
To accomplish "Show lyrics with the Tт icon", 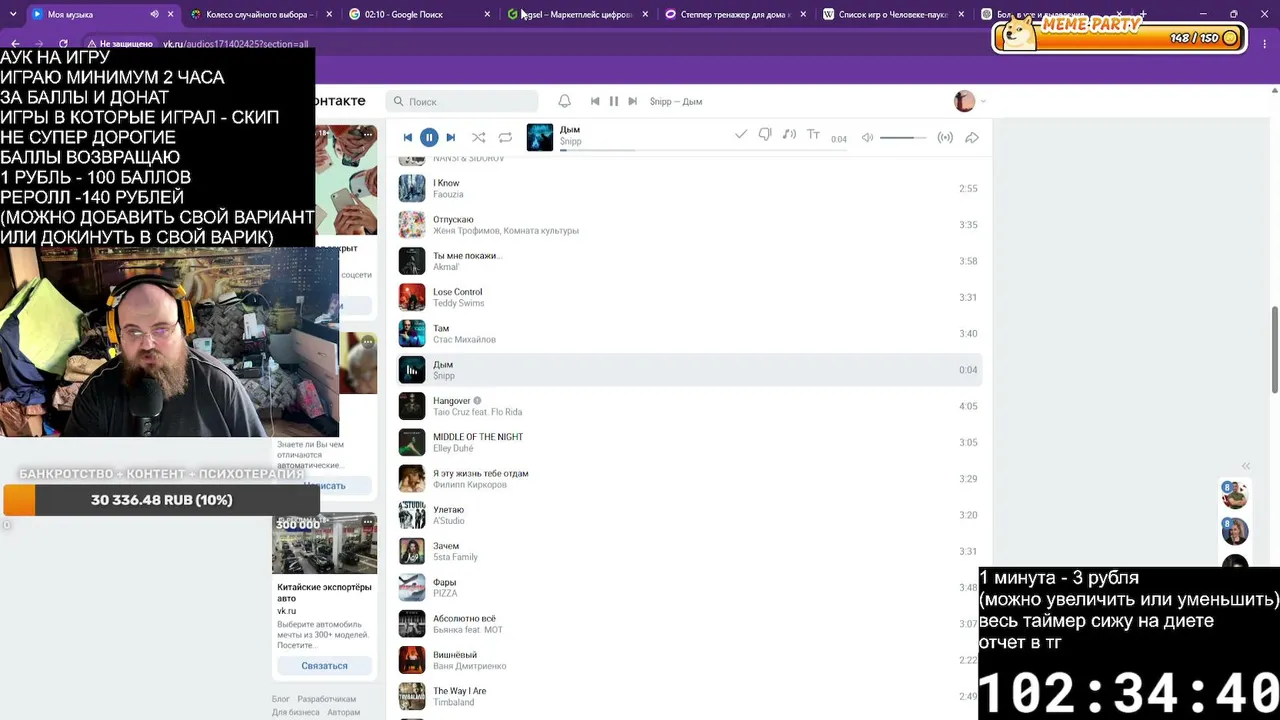I will click(813, 135).
